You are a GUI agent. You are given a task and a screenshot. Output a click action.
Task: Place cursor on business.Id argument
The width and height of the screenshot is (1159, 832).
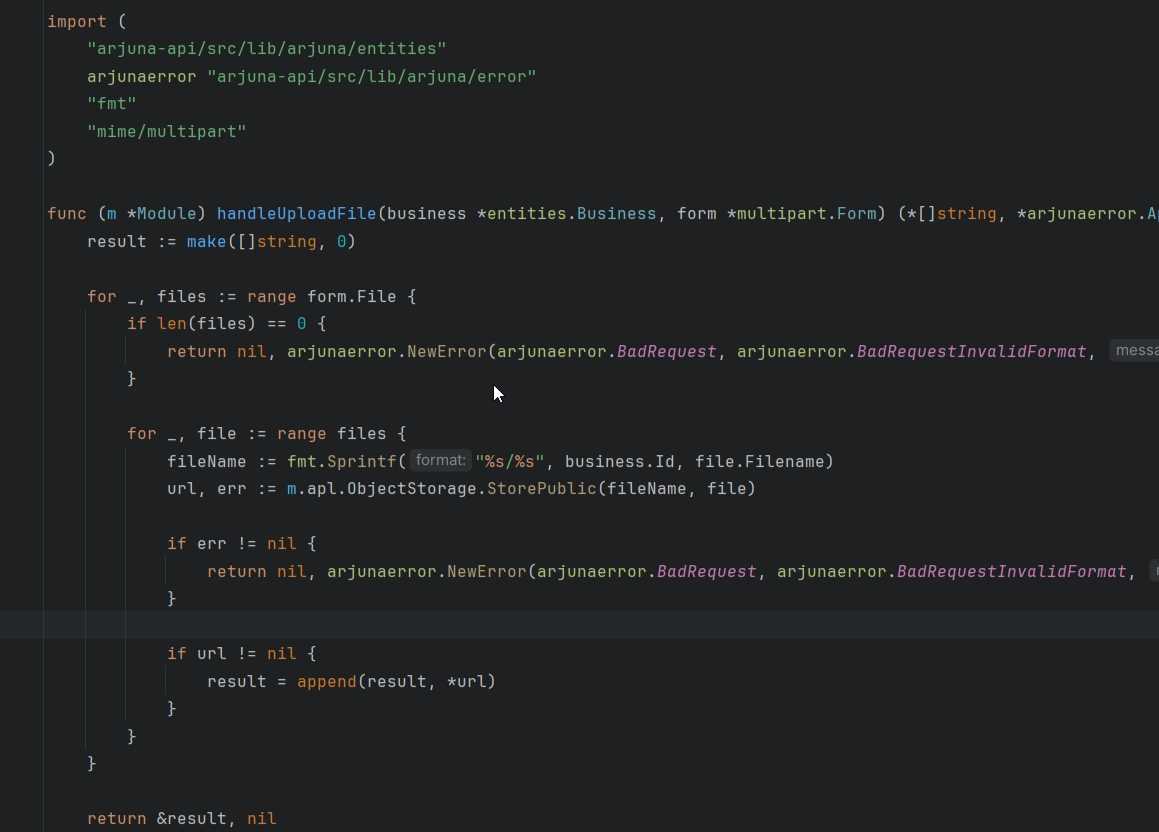click(x=605, y=462)
